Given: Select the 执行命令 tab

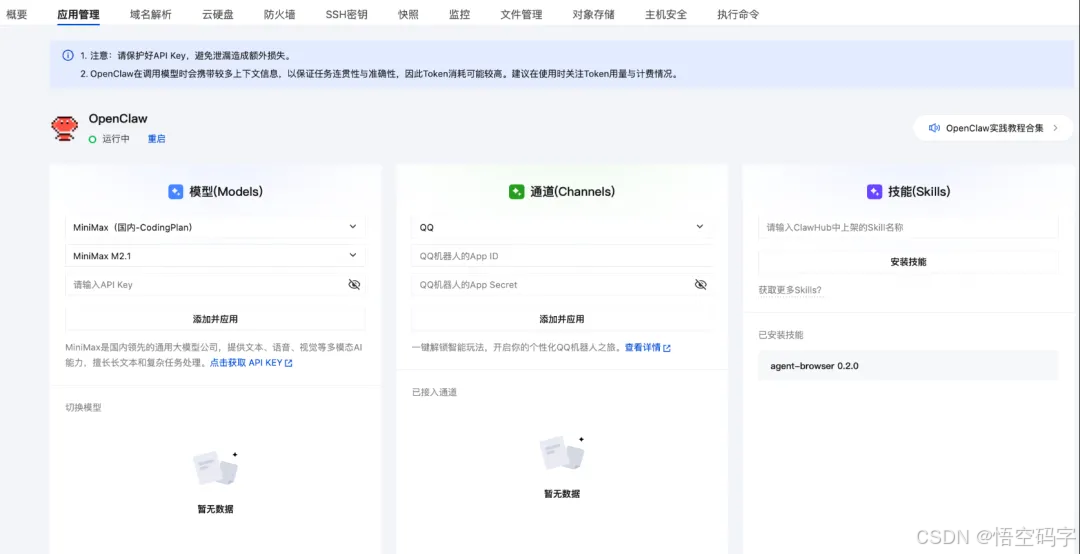Looking at the screenshot, I should coord(738,14).
